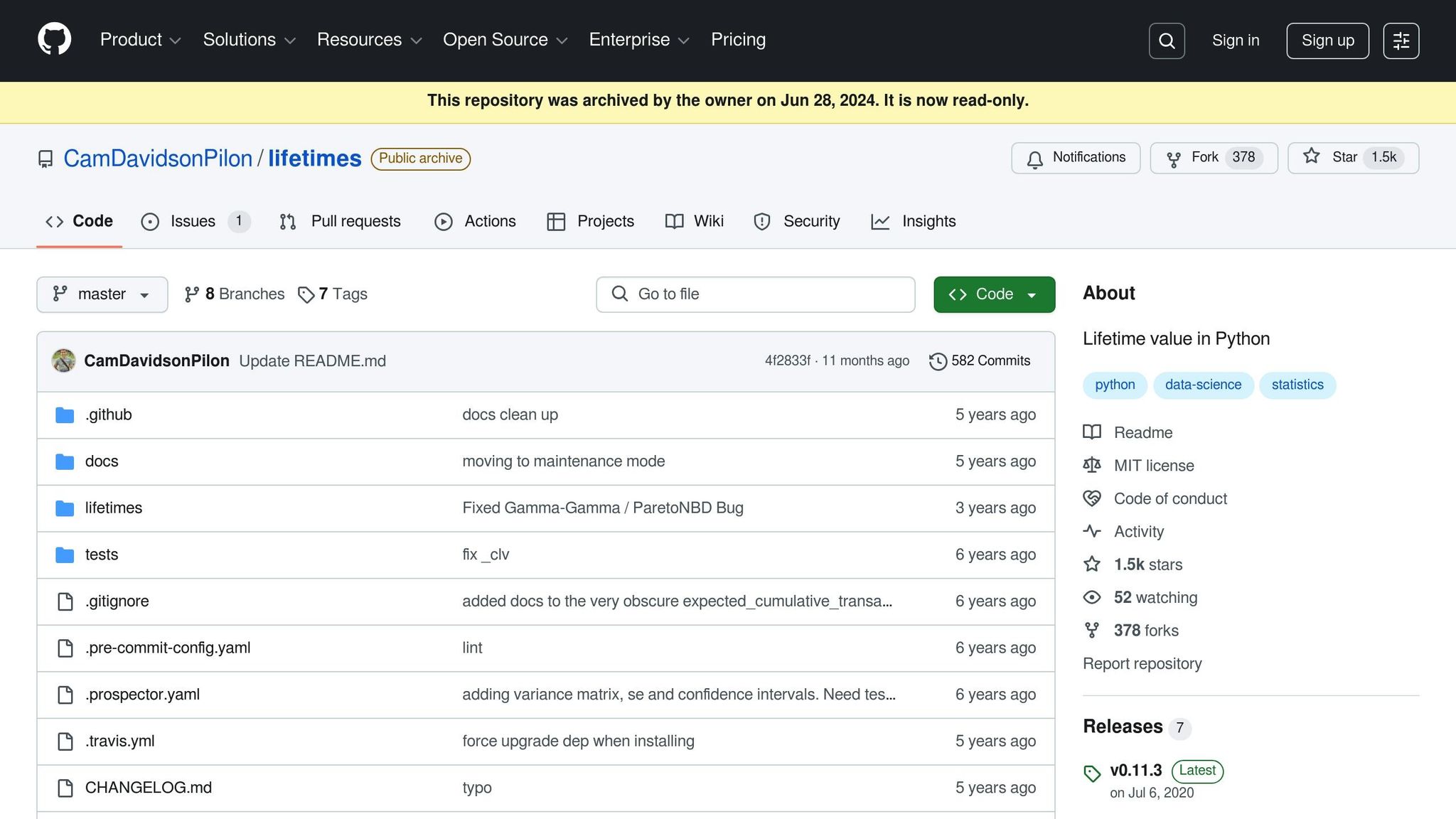Expand the Enterprise menu

(639, 40)
